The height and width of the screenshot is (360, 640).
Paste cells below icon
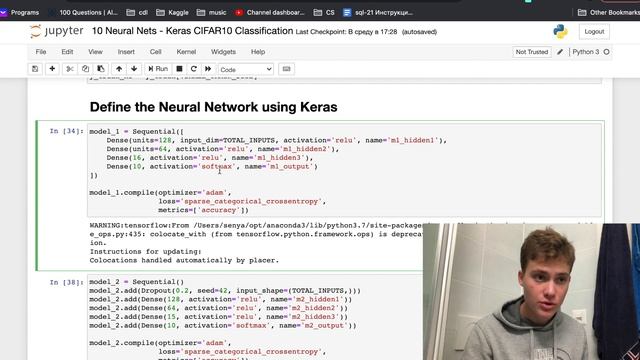[x=101, y=69]
